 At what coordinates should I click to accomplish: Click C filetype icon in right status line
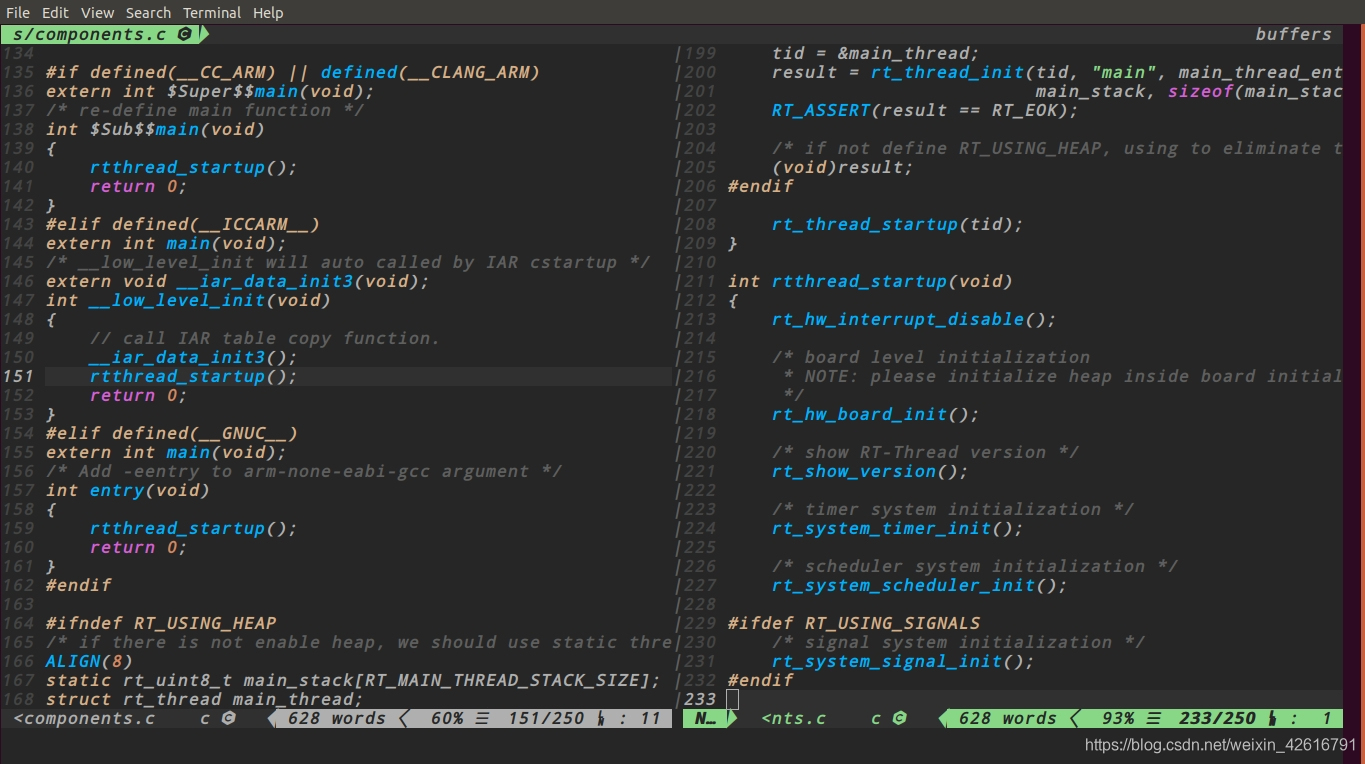[899, 718]
